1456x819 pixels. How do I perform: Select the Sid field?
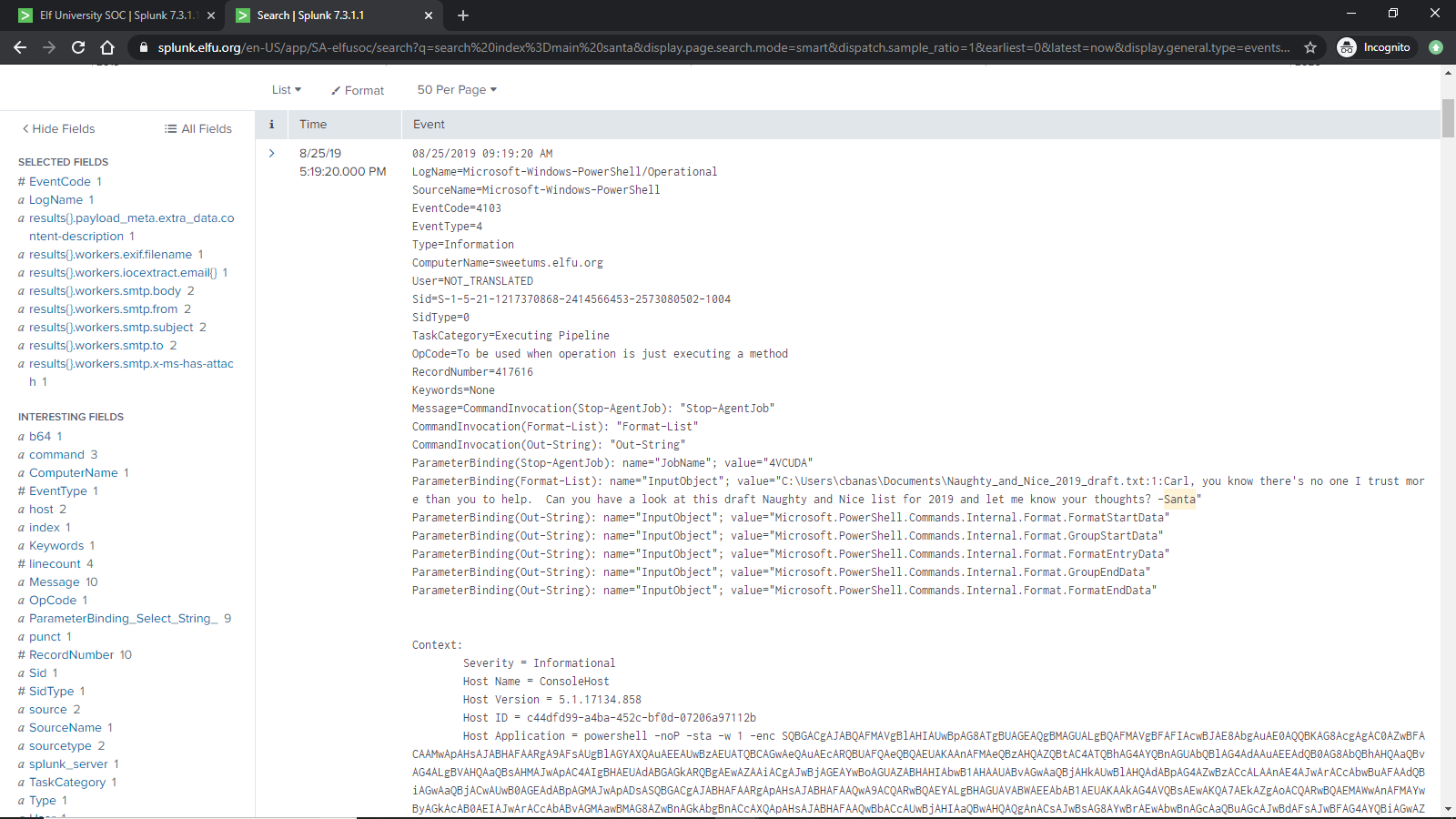(x=37, y=673)
